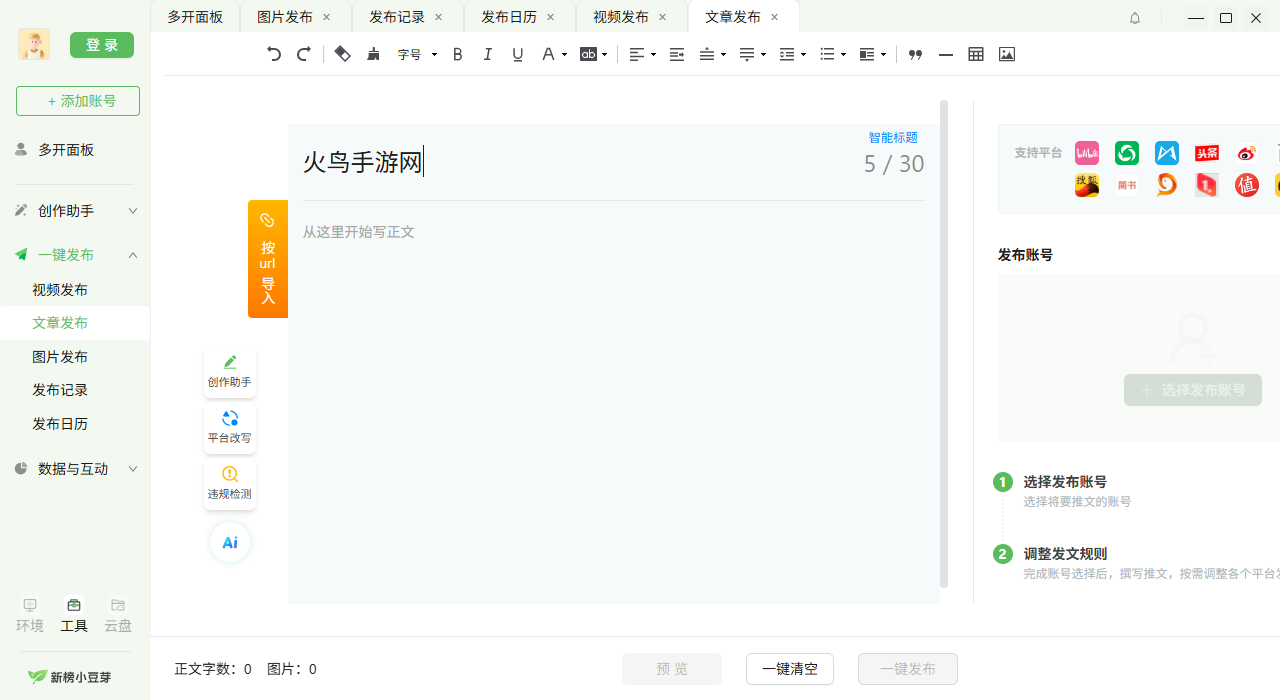1280x700 pixels.
Task: Undo the last edit
Action: 274,55
